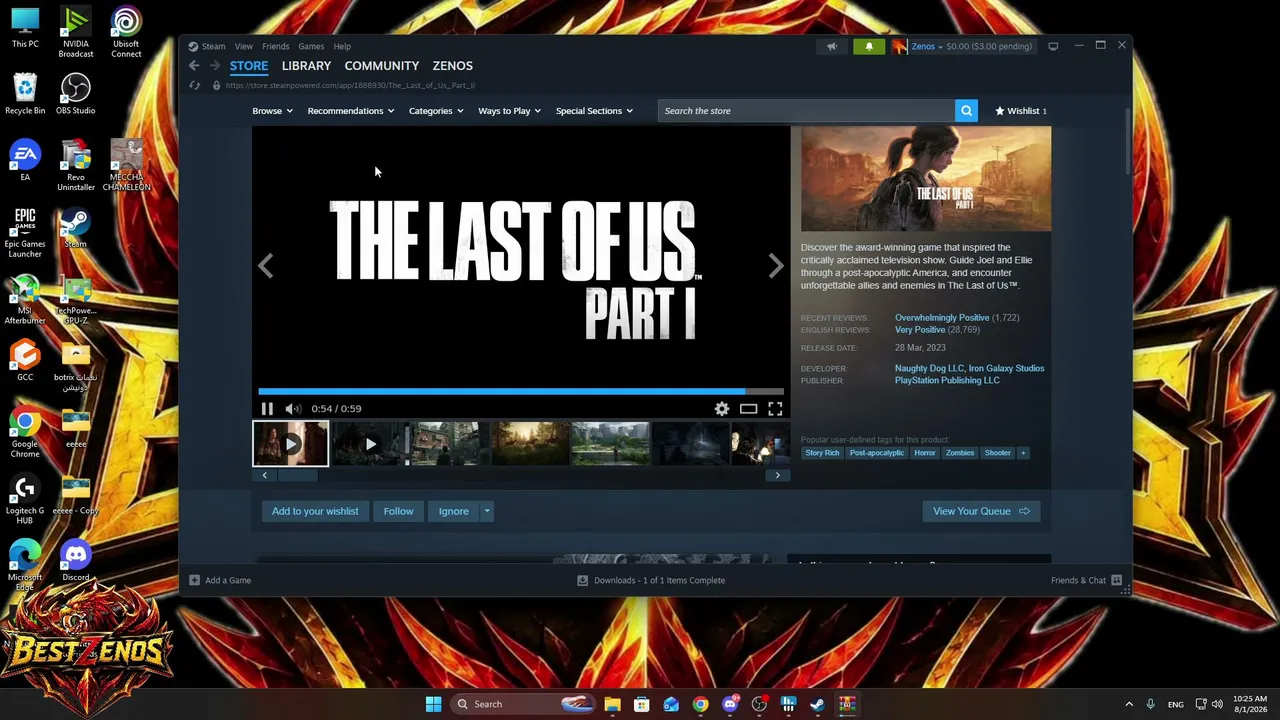This screenshot has height=720, width=1280.
Task: Open Friends & Chat icon
Action: click(x=1116, y=580)
